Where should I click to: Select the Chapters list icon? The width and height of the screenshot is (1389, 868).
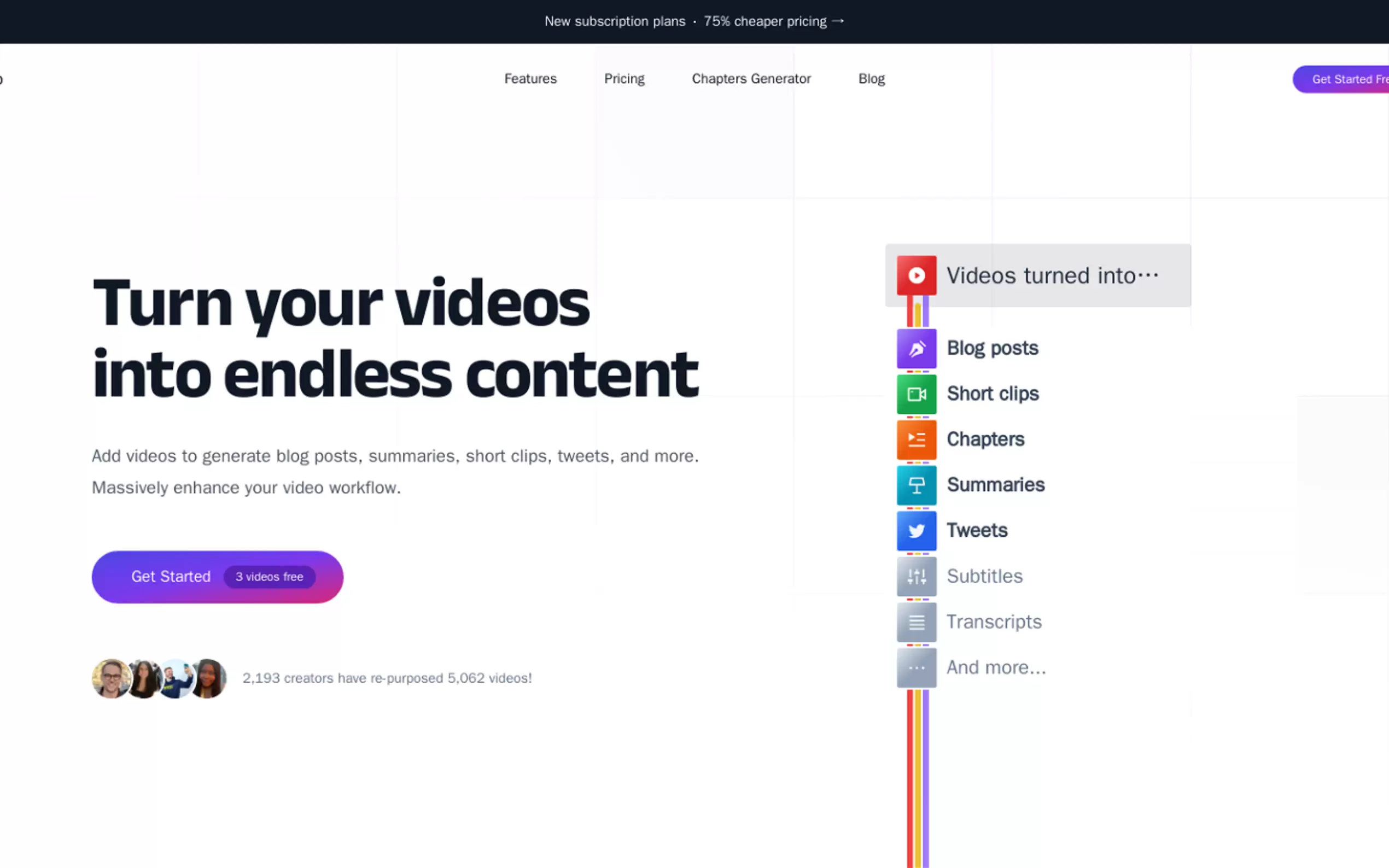tap(917, 439)
